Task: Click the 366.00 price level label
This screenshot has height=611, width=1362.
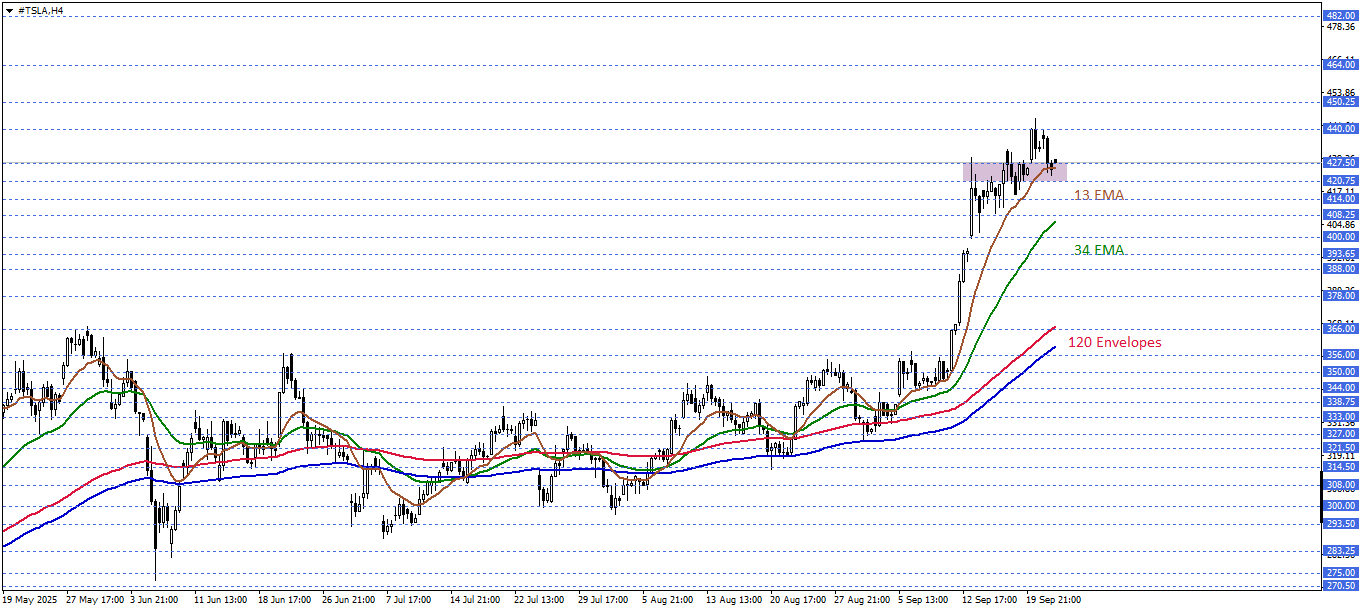Action: pyautogui.click(x=1339, y=329)
